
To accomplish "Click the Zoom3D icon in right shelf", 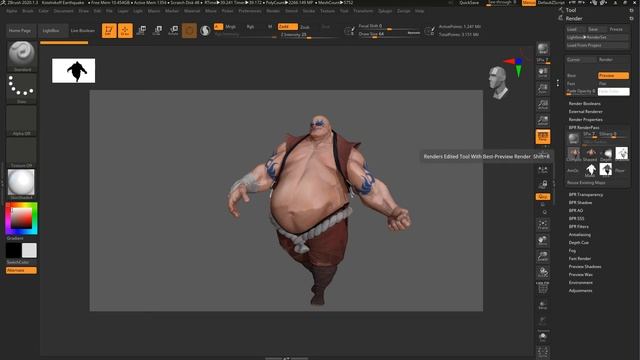I will tap(543, 256).
